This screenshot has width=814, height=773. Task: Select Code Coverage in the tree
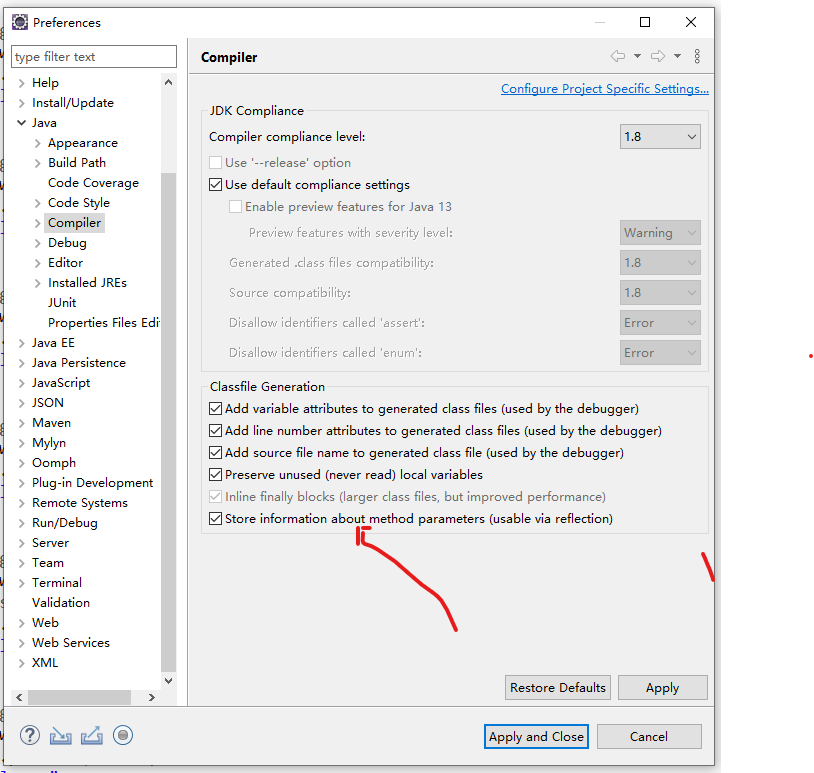point(93,183)
